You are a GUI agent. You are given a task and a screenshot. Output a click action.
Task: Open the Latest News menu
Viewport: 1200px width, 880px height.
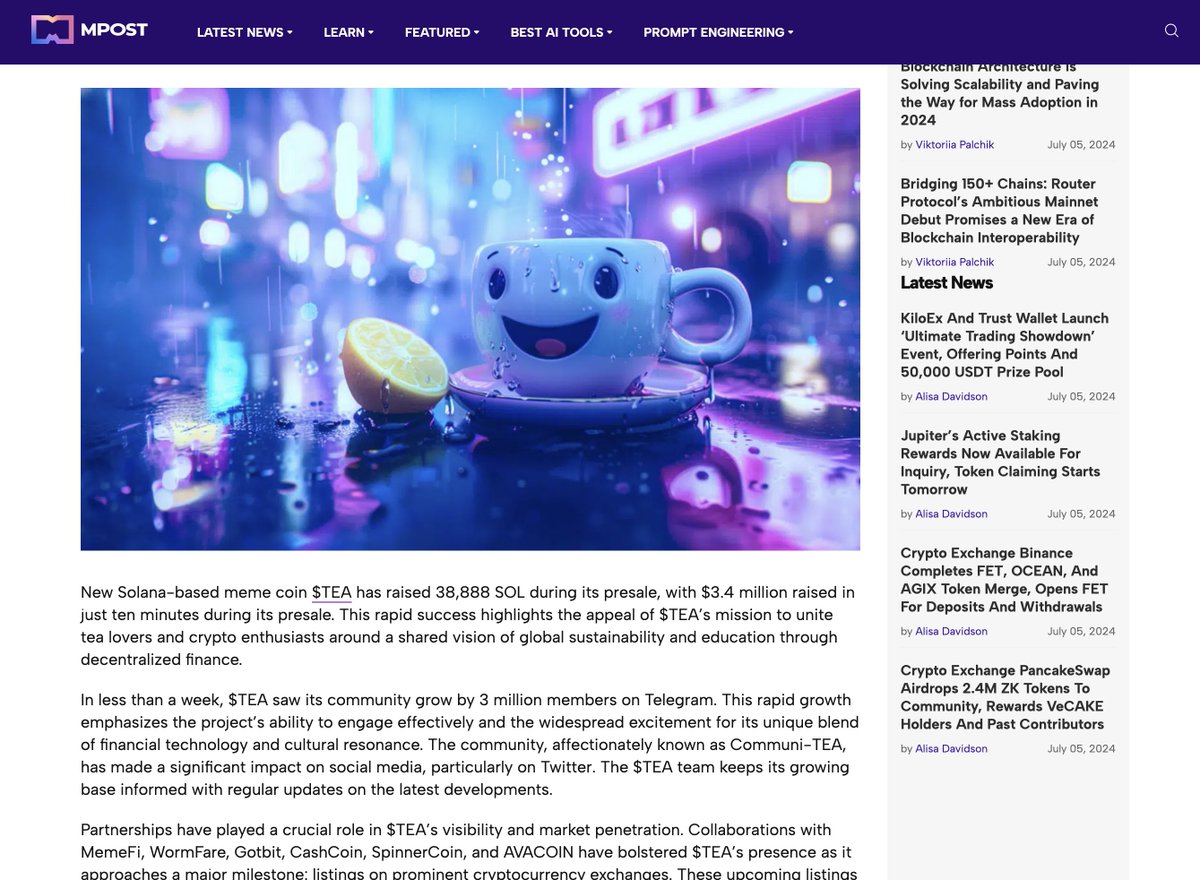245,32
